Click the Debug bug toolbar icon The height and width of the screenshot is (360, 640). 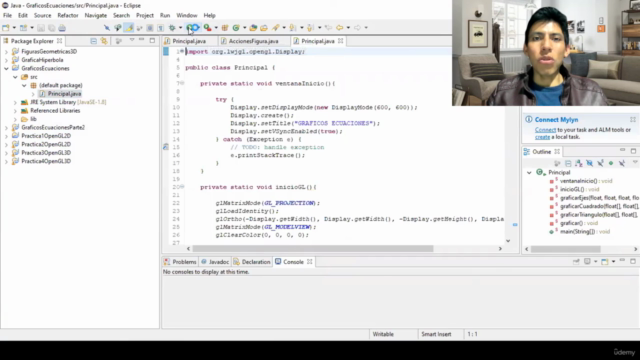172,28
